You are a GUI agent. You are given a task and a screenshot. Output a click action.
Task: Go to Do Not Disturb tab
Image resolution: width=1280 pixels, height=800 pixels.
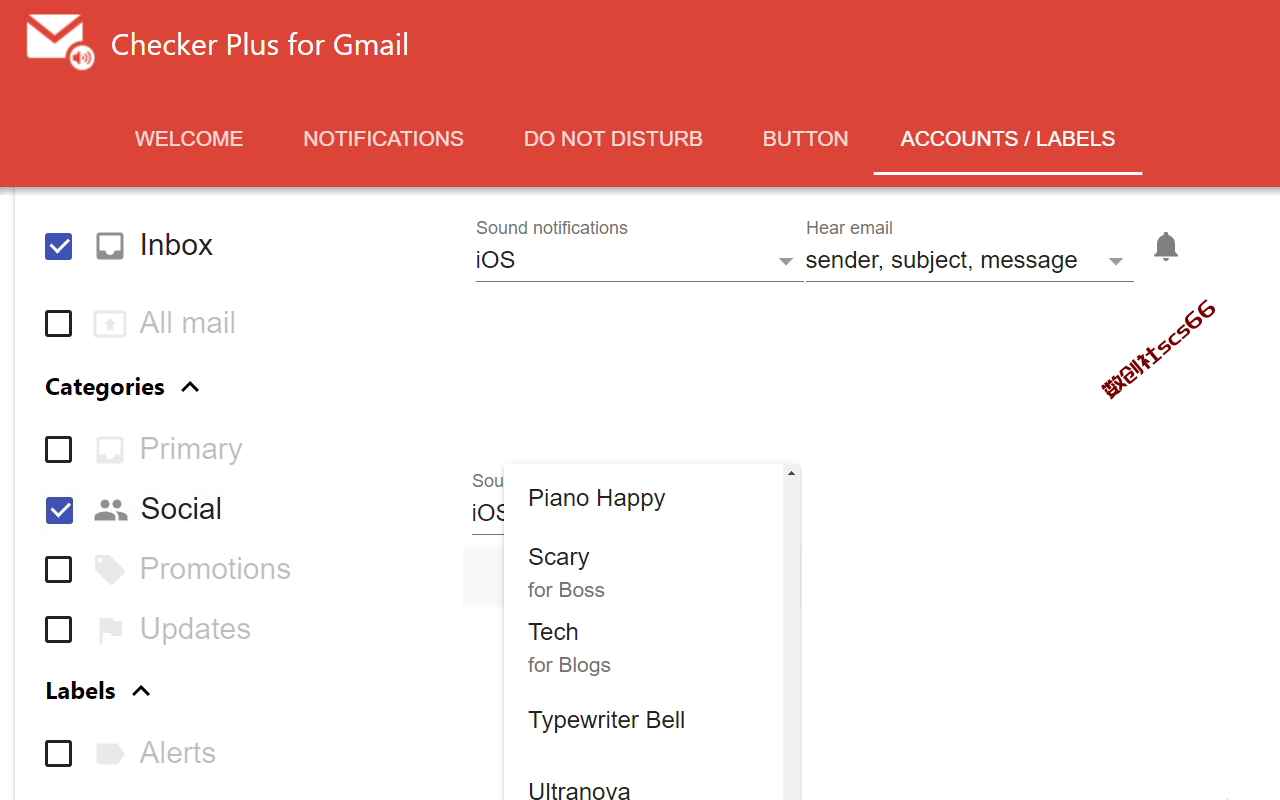point(613,139)
